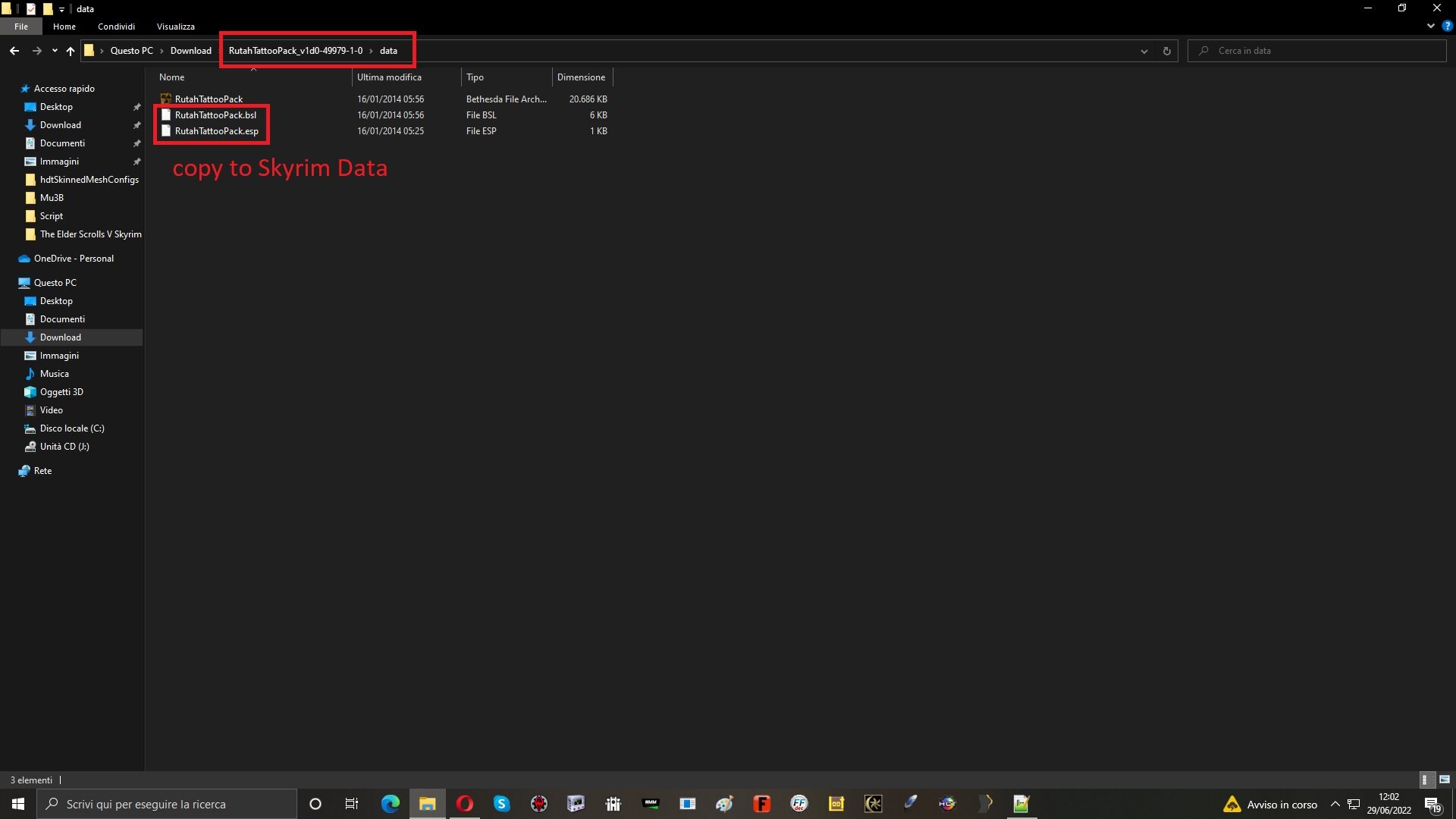Viewport: 1456px width, 819px height.
Task: Click Download in the address breadcrumb
Action: click(190, 51)
